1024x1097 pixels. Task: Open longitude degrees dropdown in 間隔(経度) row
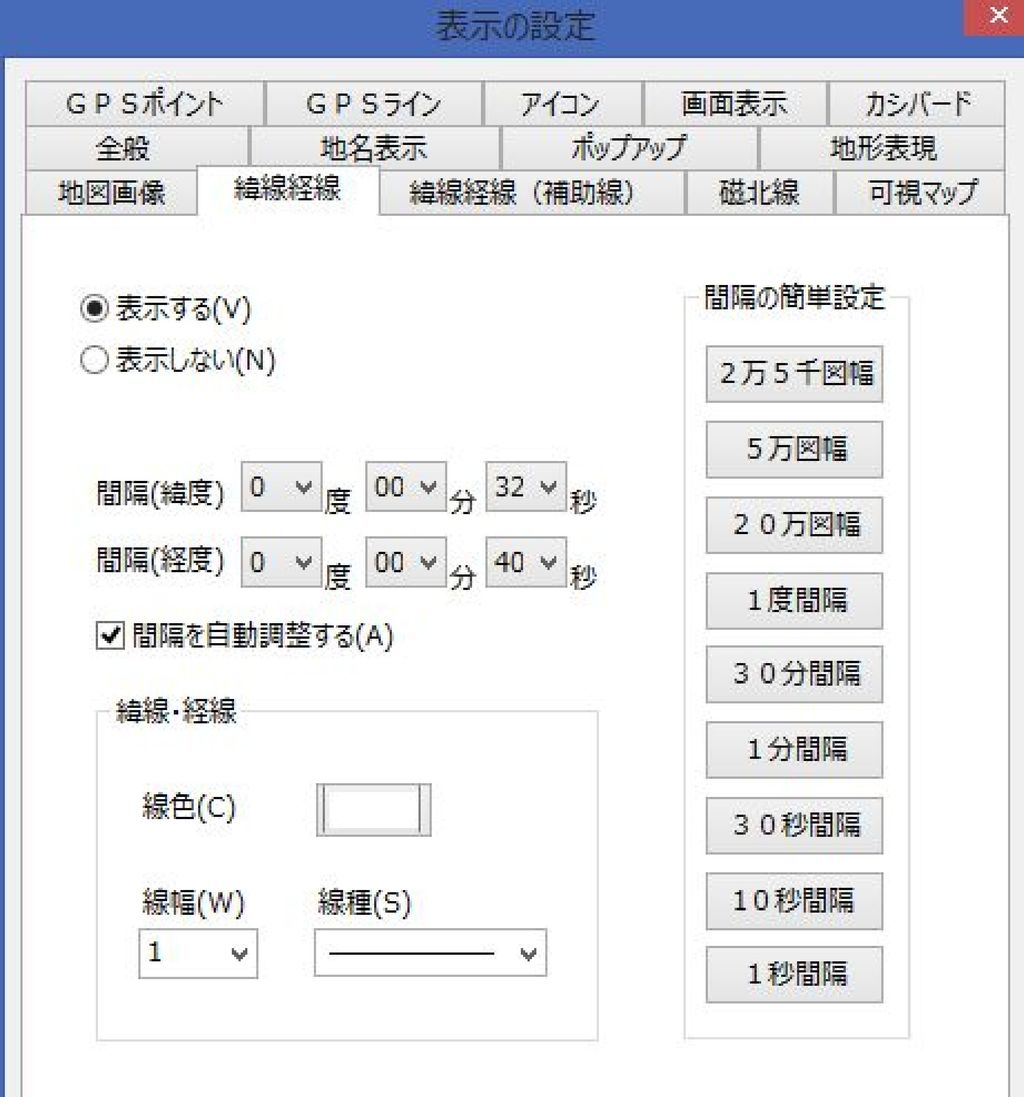pos(281,562)
